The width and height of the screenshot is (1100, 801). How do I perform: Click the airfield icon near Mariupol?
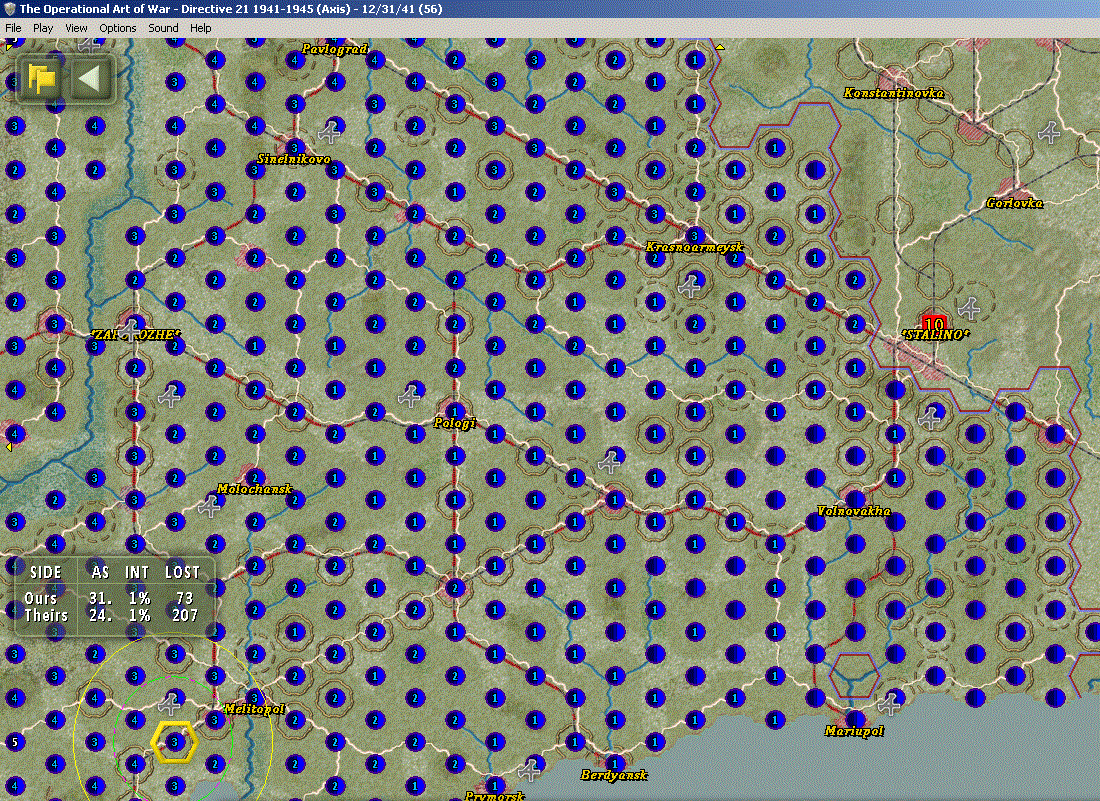pyautogui.click(x=890, y=703)
